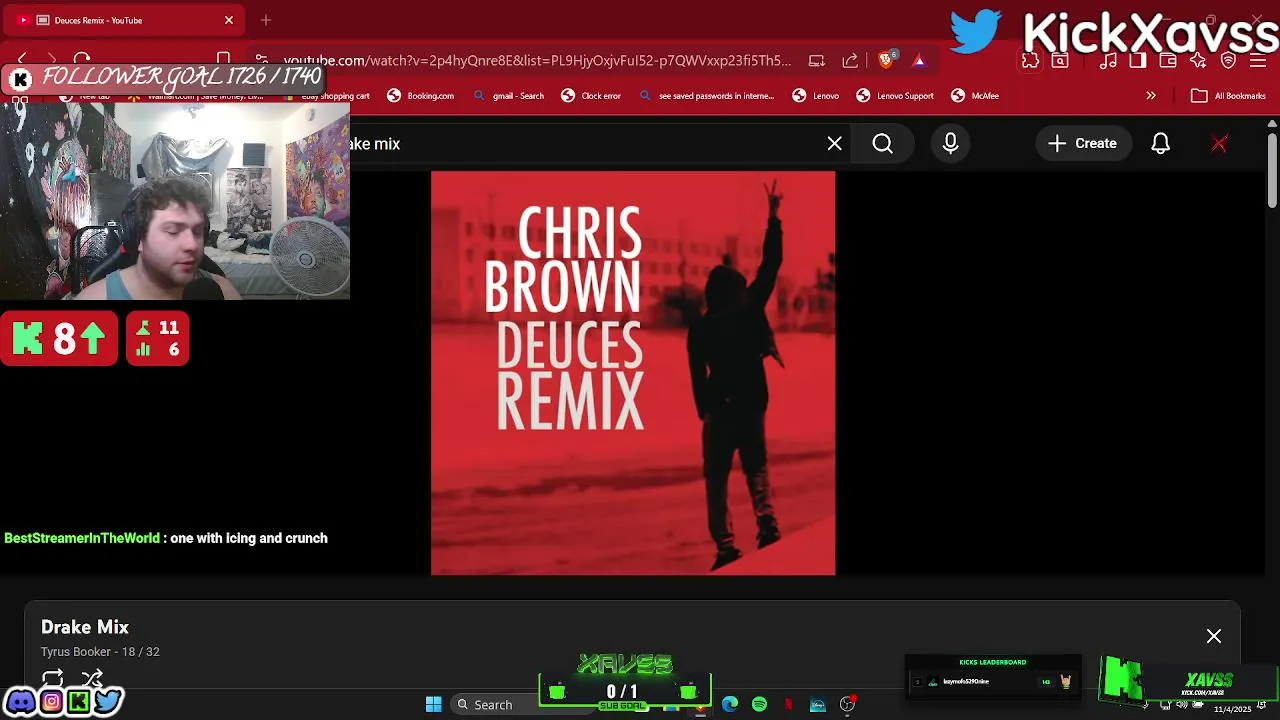
Task: Open the Brave VPN shield icon
Action: (1228, 61)
